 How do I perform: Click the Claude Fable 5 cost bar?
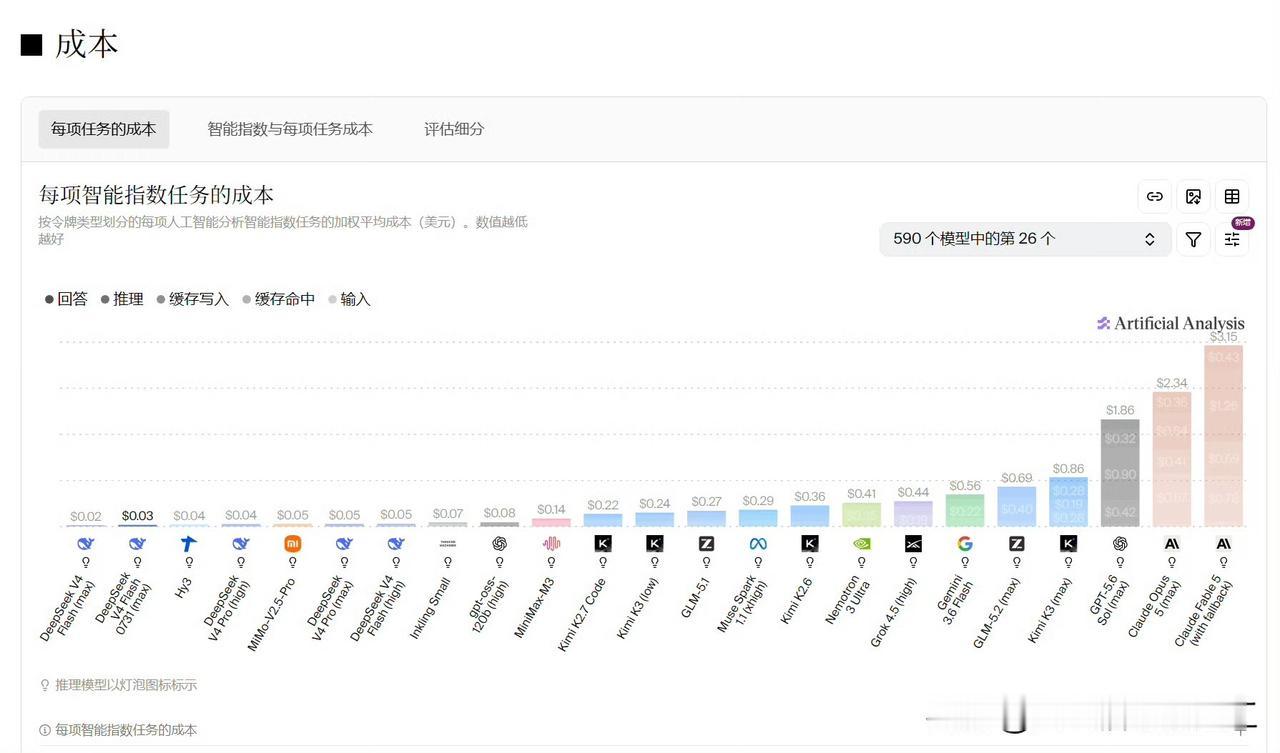[x=1224, y=436]
